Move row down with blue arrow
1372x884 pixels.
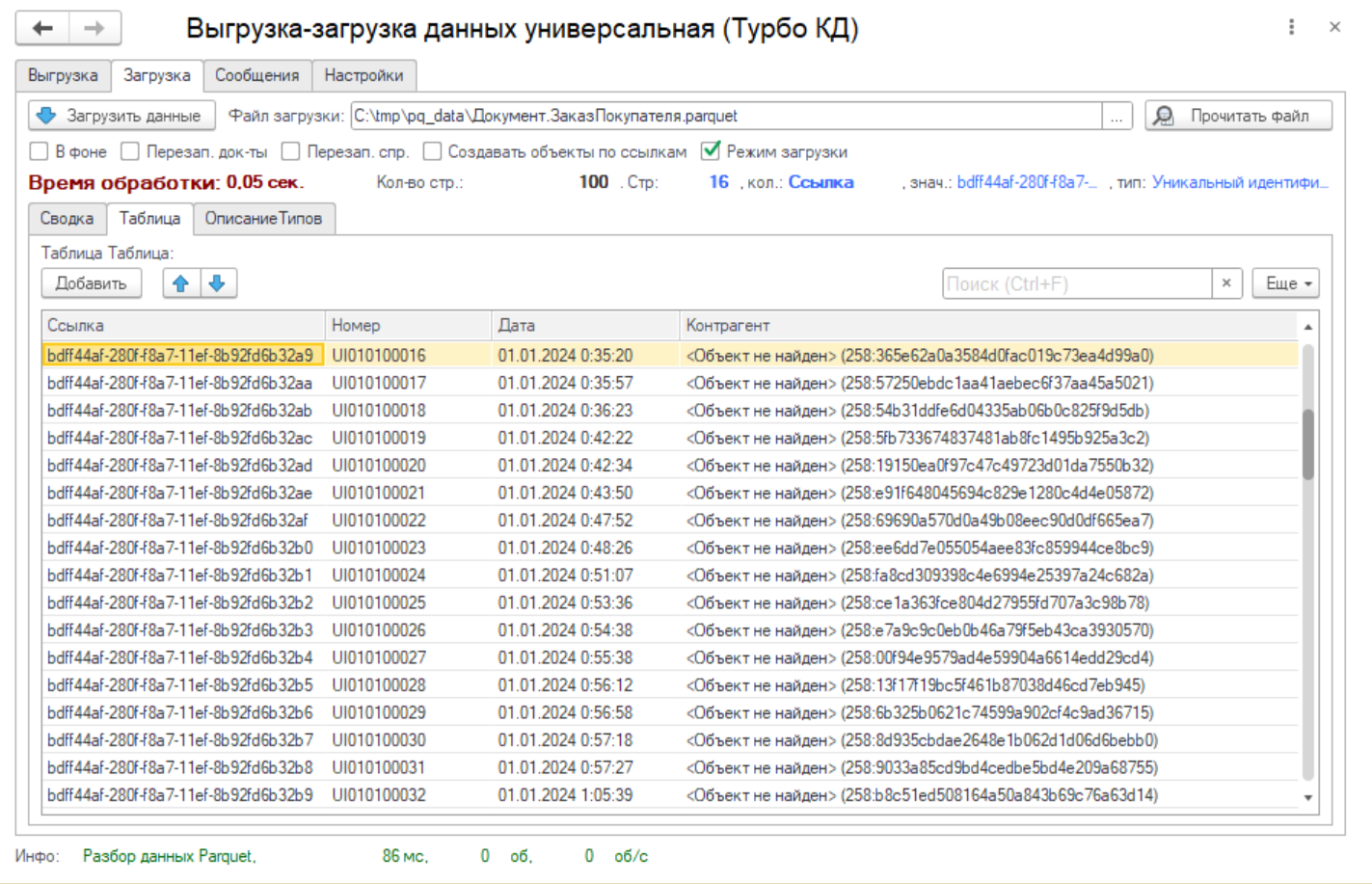pyautogui.click(x=217, y=283)
